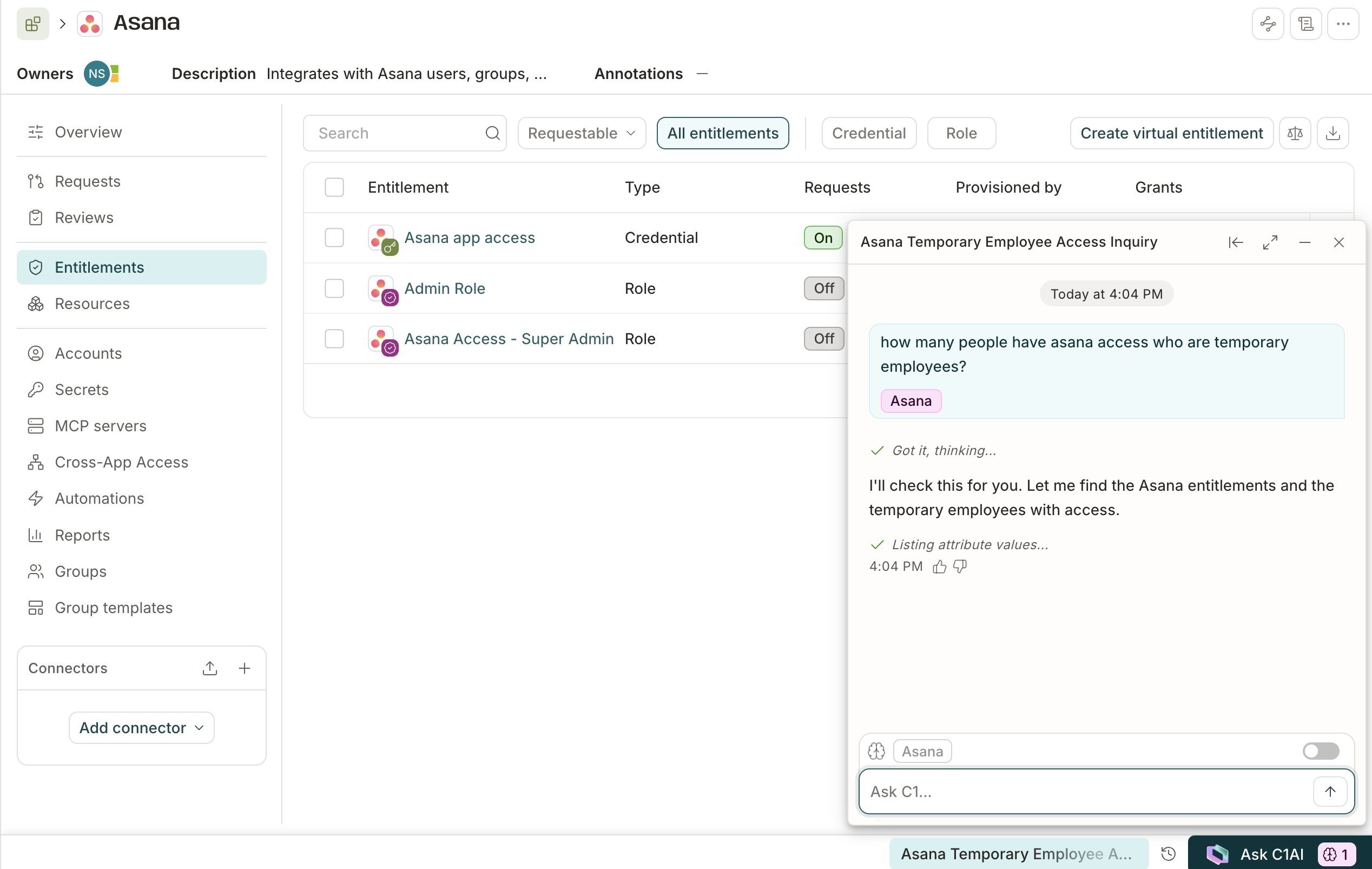Toggle the switch in the chat input bar
The height and width of the screenshot is (869, 1372).
click(1320, 751)
